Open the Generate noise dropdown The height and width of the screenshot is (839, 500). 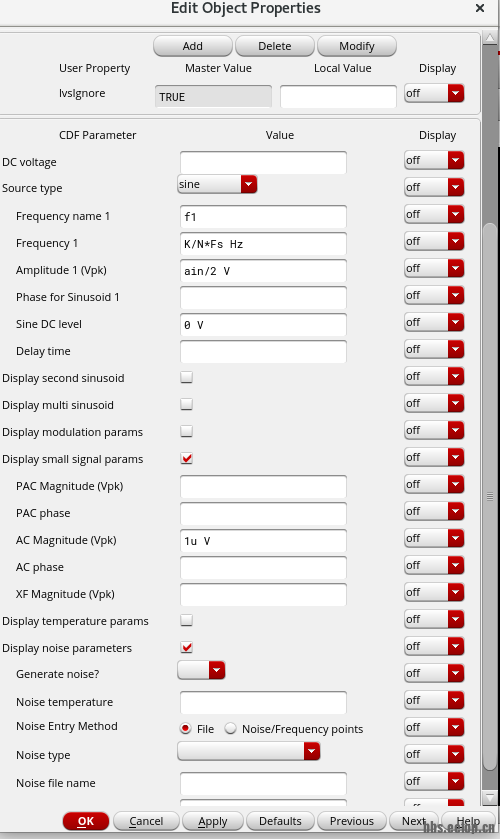[201, 670]
